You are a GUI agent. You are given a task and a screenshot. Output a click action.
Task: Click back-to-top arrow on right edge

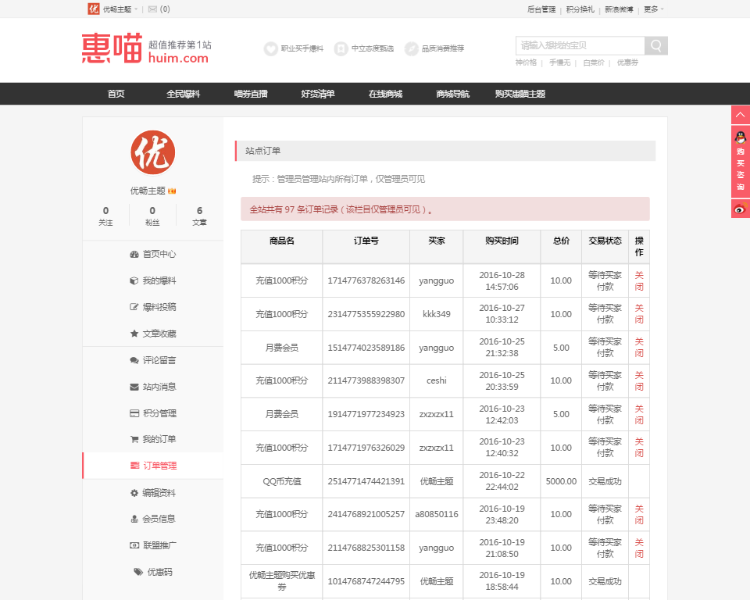(740, 115)
